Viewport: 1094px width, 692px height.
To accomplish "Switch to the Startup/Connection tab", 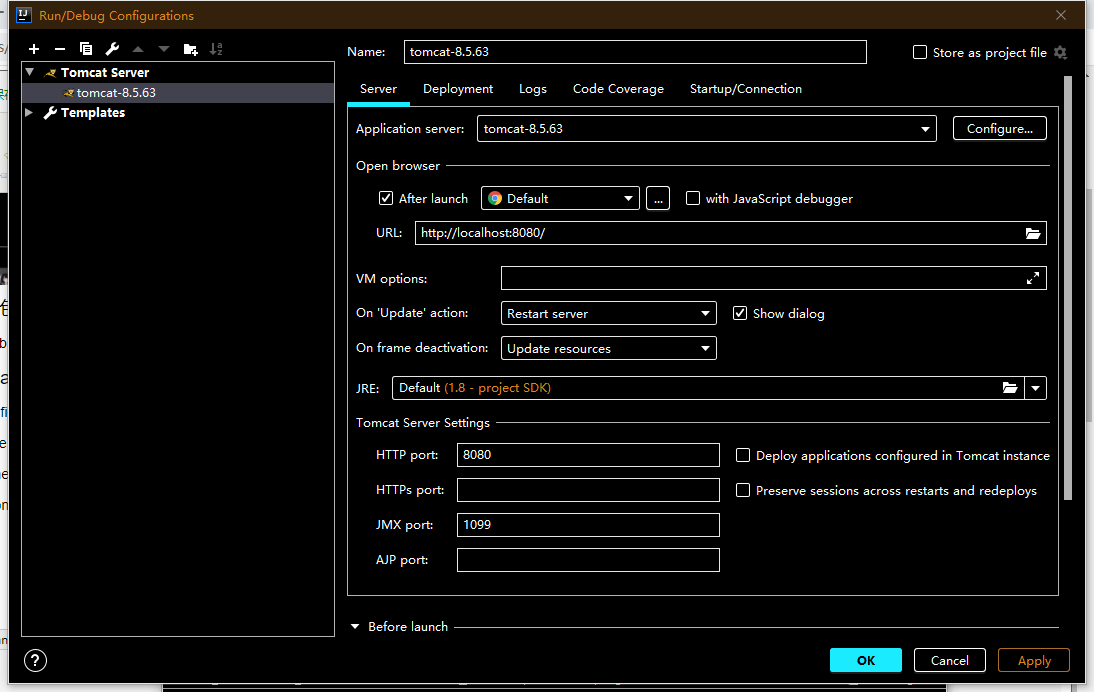I will [746, 89].
